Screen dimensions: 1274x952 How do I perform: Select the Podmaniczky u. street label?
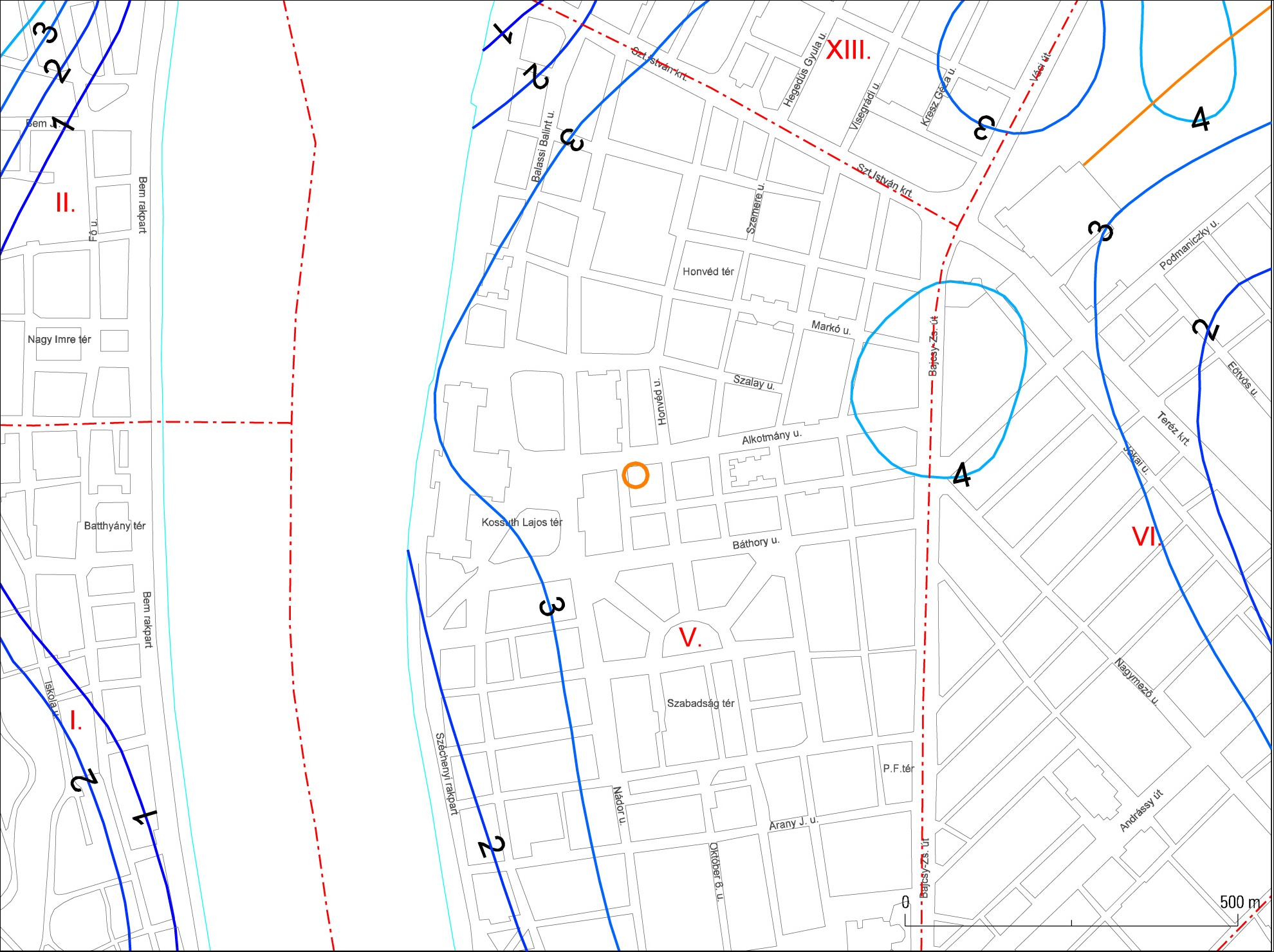tap(1189, 244)
